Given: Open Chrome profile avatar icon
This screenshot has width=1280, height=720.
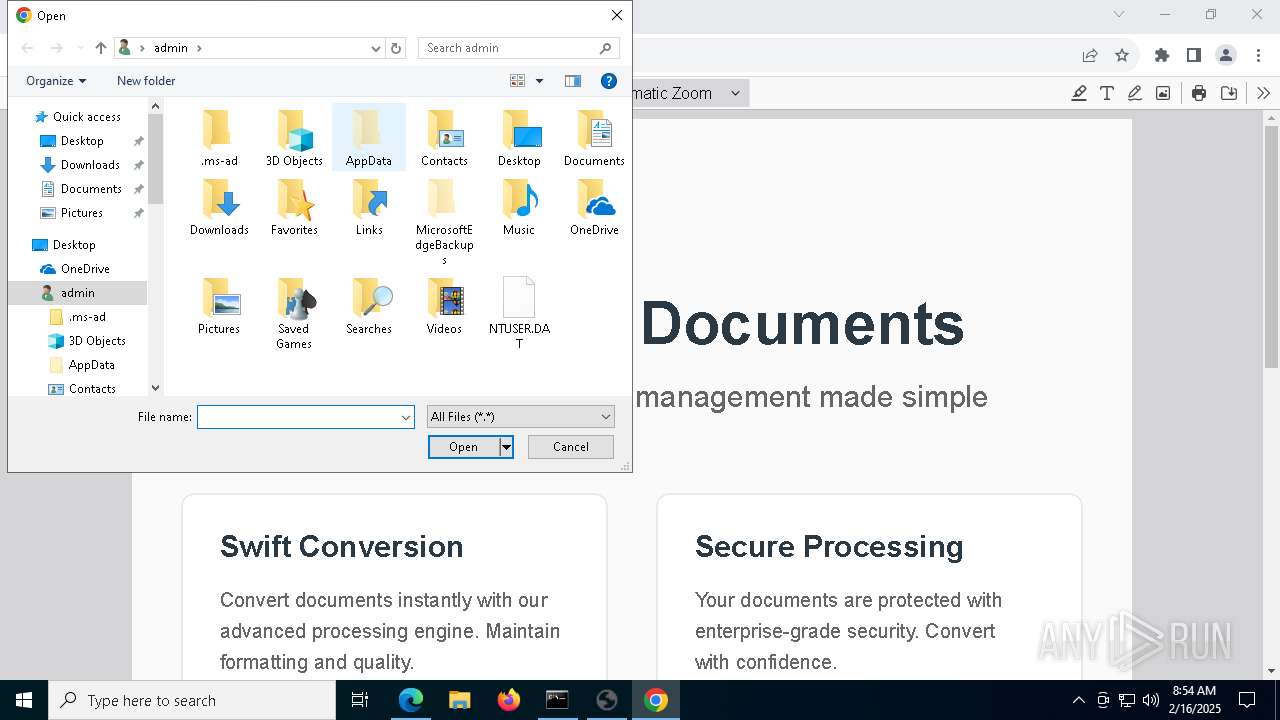Looking at the screenshot, I should [x=1225, y=55].
